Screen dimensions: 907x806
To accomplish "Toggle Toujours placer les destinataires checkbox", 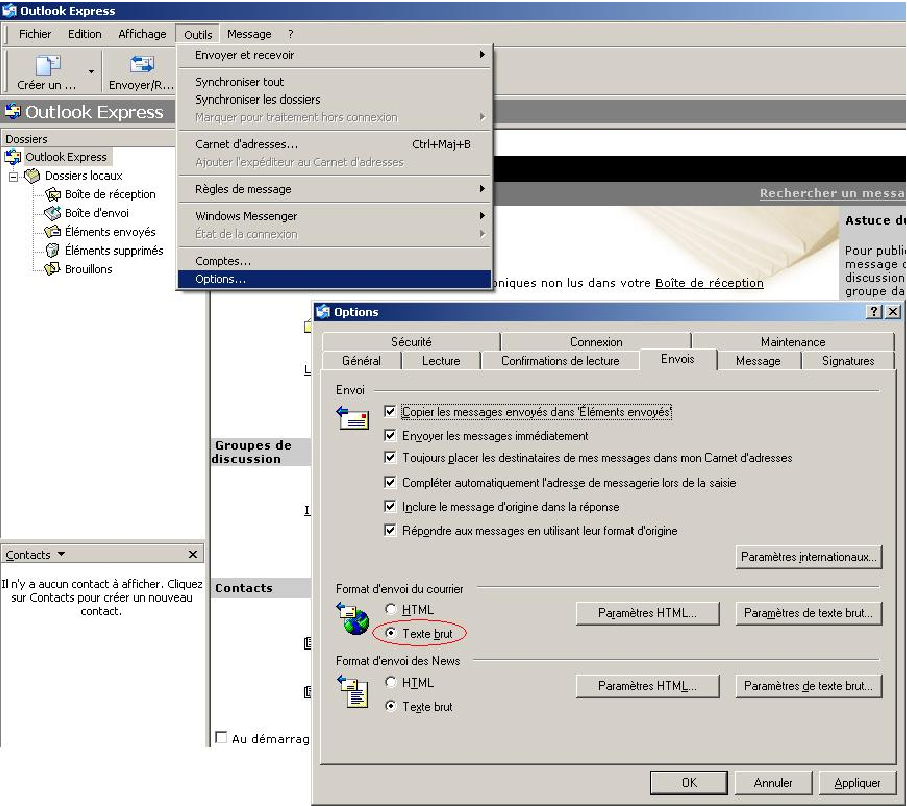I will click(x=390, y=458).
